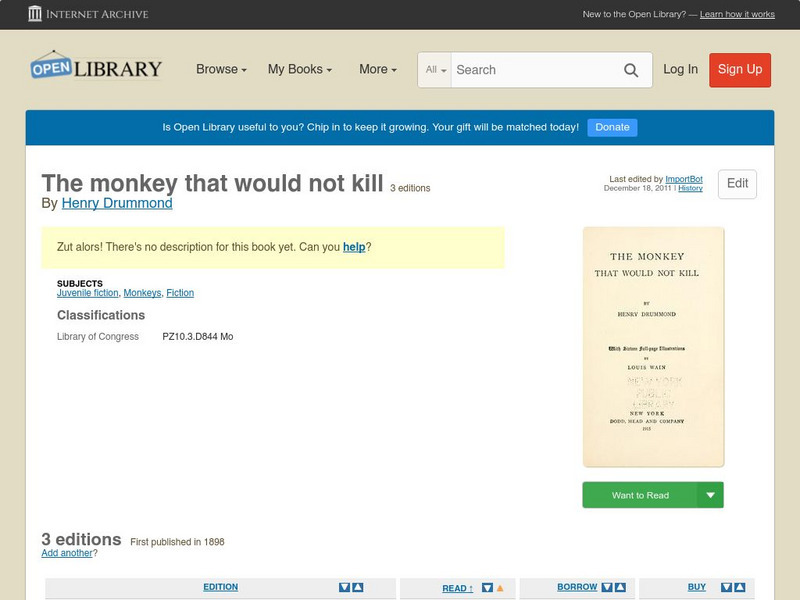
Task: Sort the Edition column descending
Action: (344, 588)
